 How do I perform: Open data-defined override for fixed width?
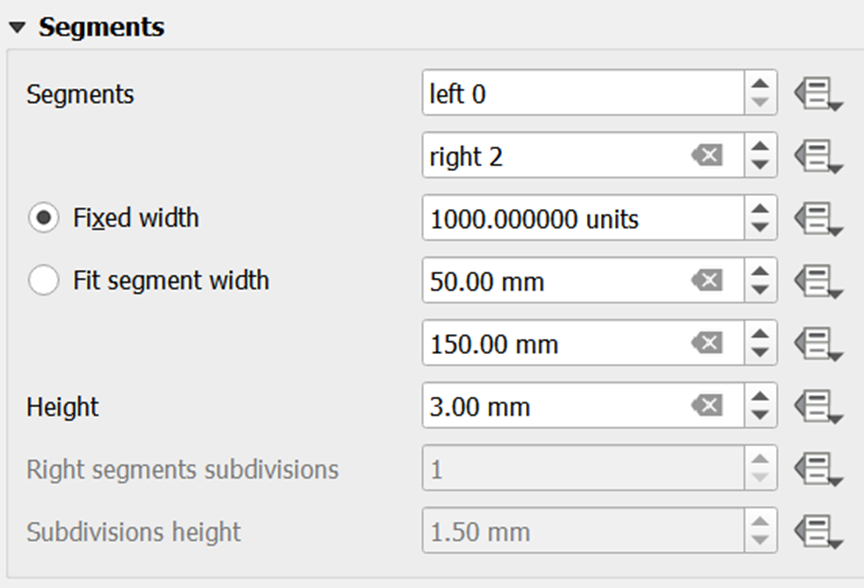coord(816,219)
